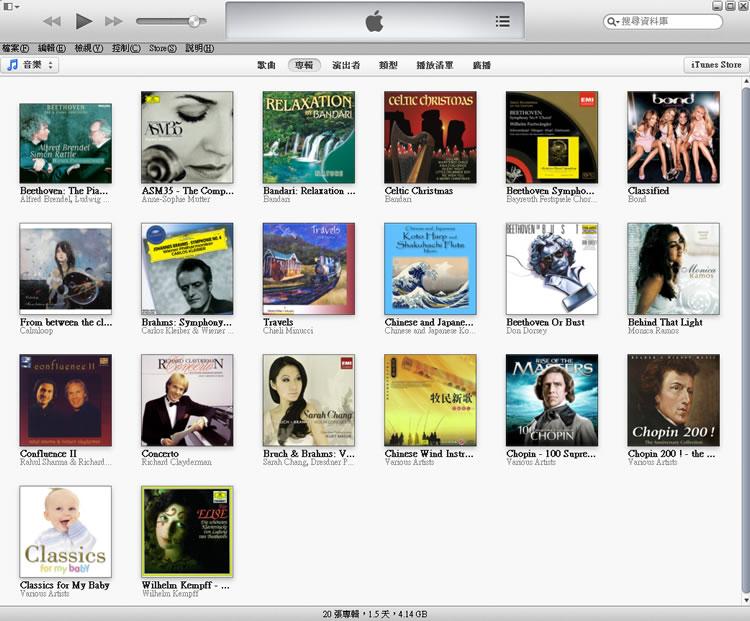Select the 專輯 tab
The height and width of the screenshot is (621, 750).
tap(304, 65)
